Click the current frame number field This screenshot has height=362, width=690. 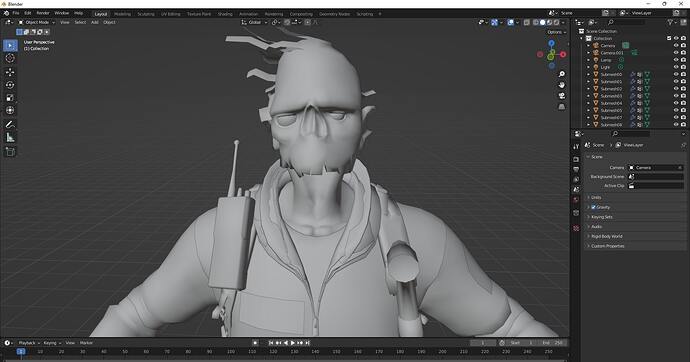pyautogui.click(x=483, y=343)
